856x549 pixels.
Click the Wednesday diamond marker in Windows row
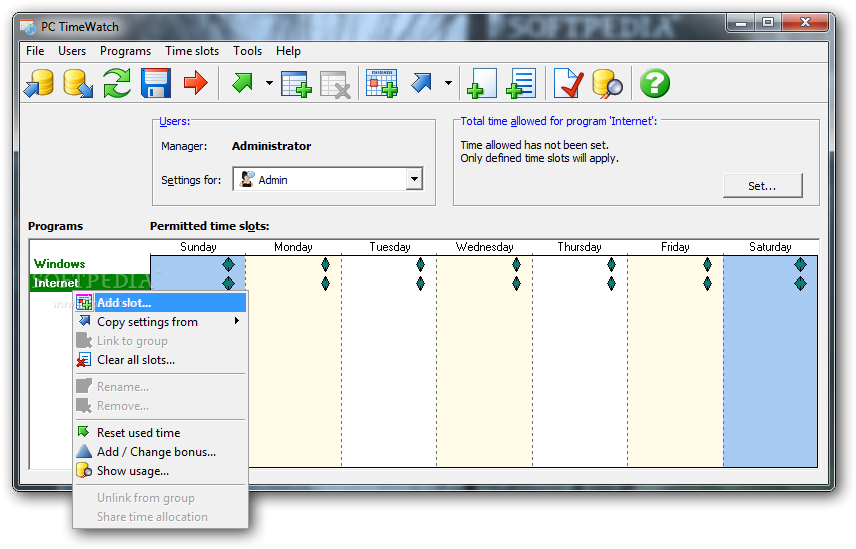coord(516,265)
